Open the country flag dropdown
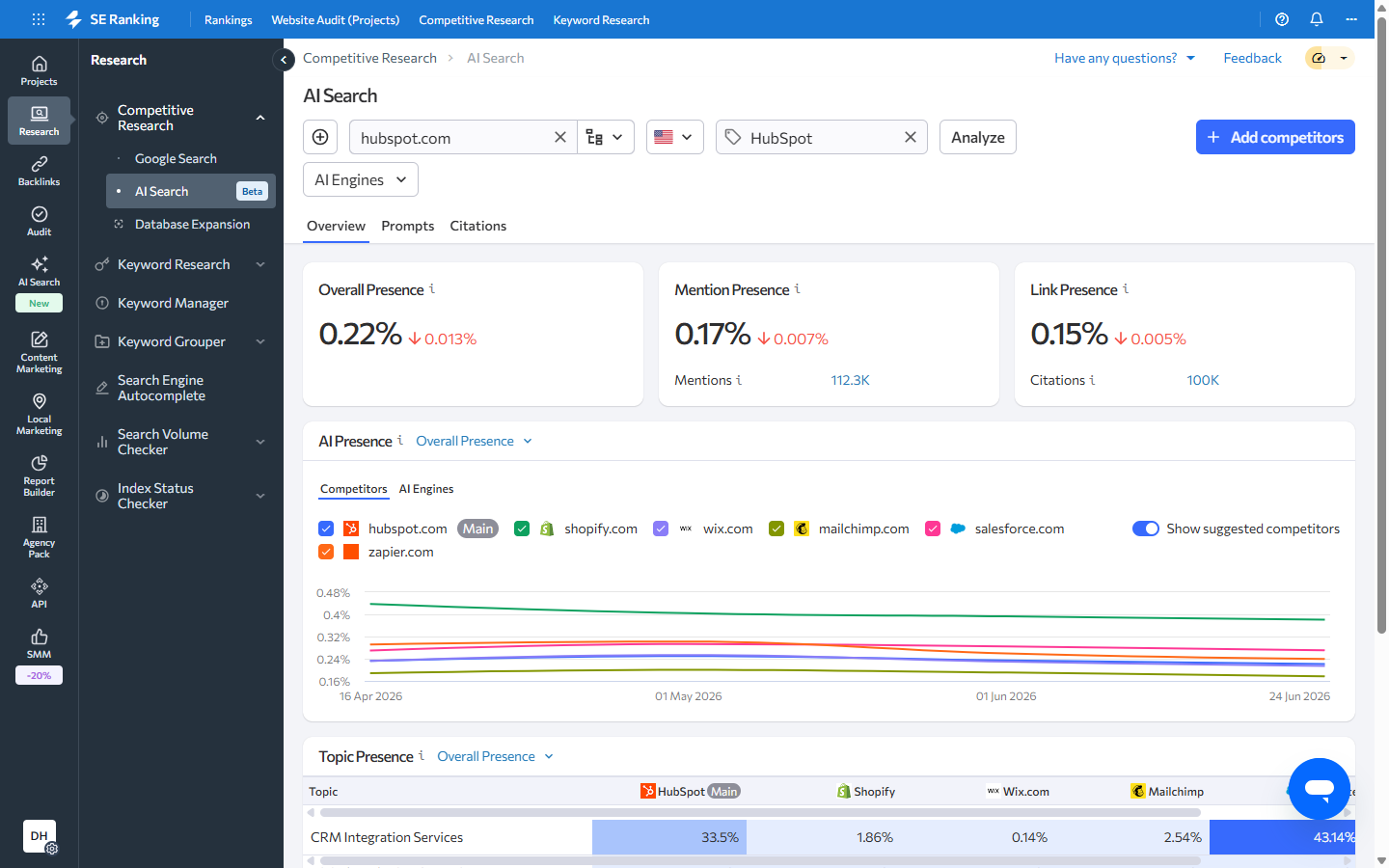The image size is (1389, 868). (674, 137)
